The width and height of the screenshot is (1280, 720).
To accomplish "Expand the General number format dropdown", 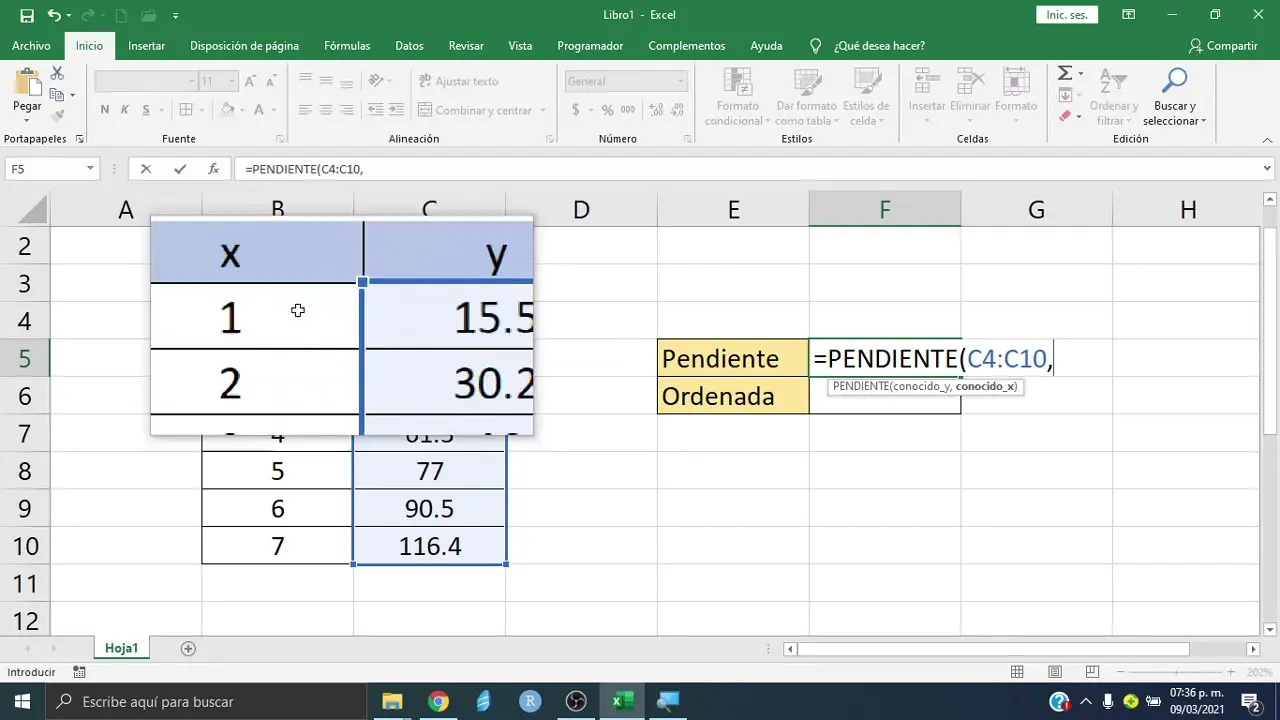I will pyautogui.click(x=680, y=81).
